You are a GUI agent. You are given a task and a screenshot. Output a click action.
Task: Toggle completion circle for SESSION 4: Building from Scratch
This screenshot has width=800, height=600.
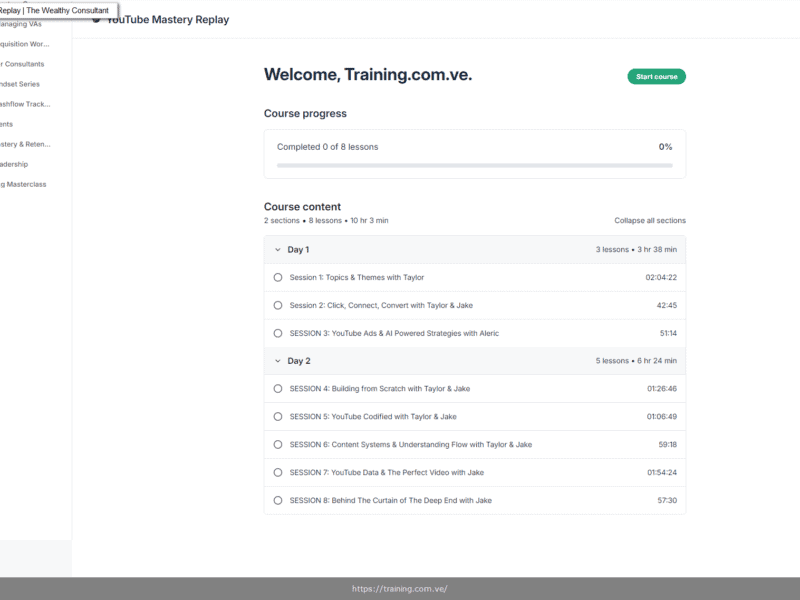point(278,388)
